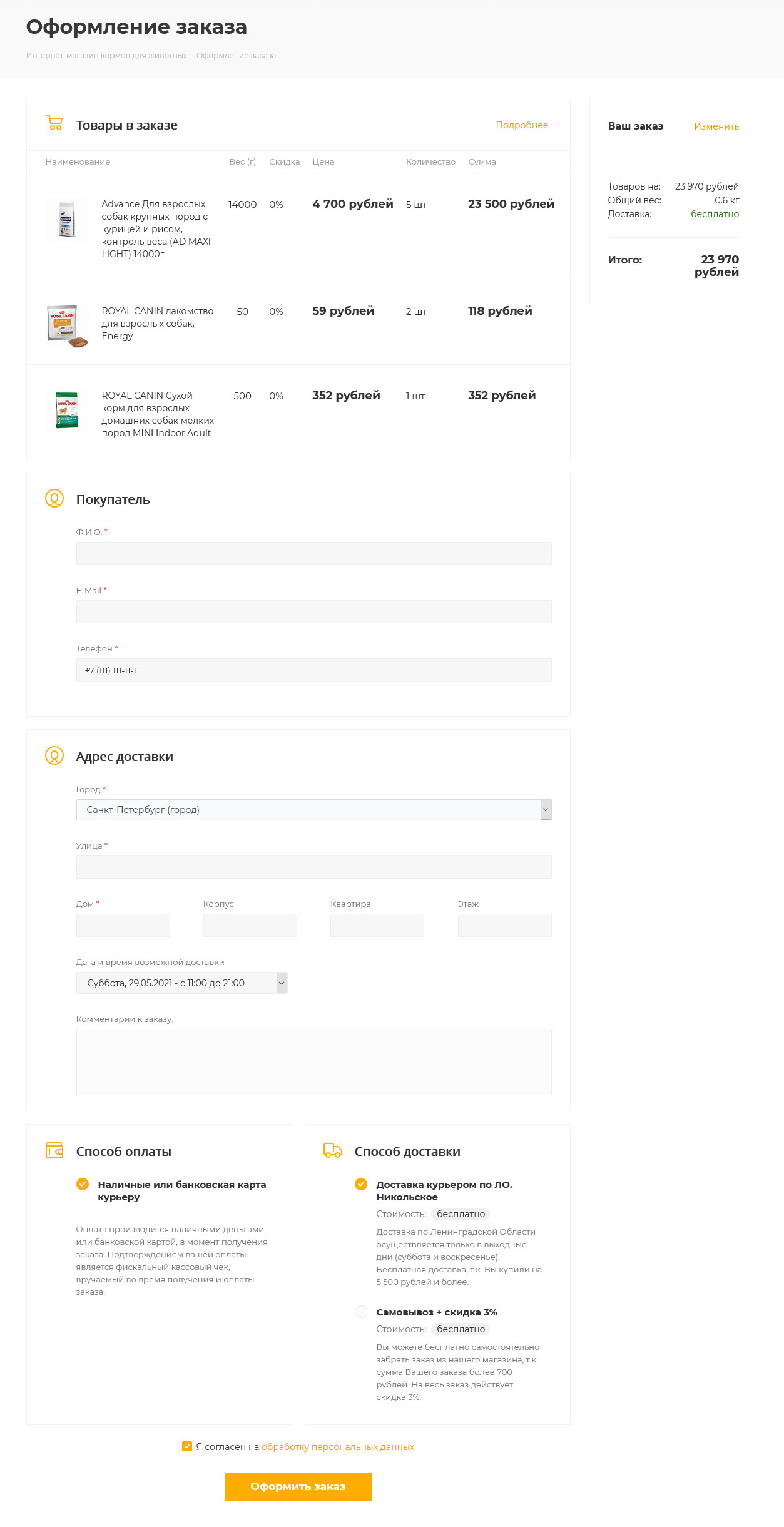
Task: Click the '2 шт' quantity cell
Action: pos(416,312)
